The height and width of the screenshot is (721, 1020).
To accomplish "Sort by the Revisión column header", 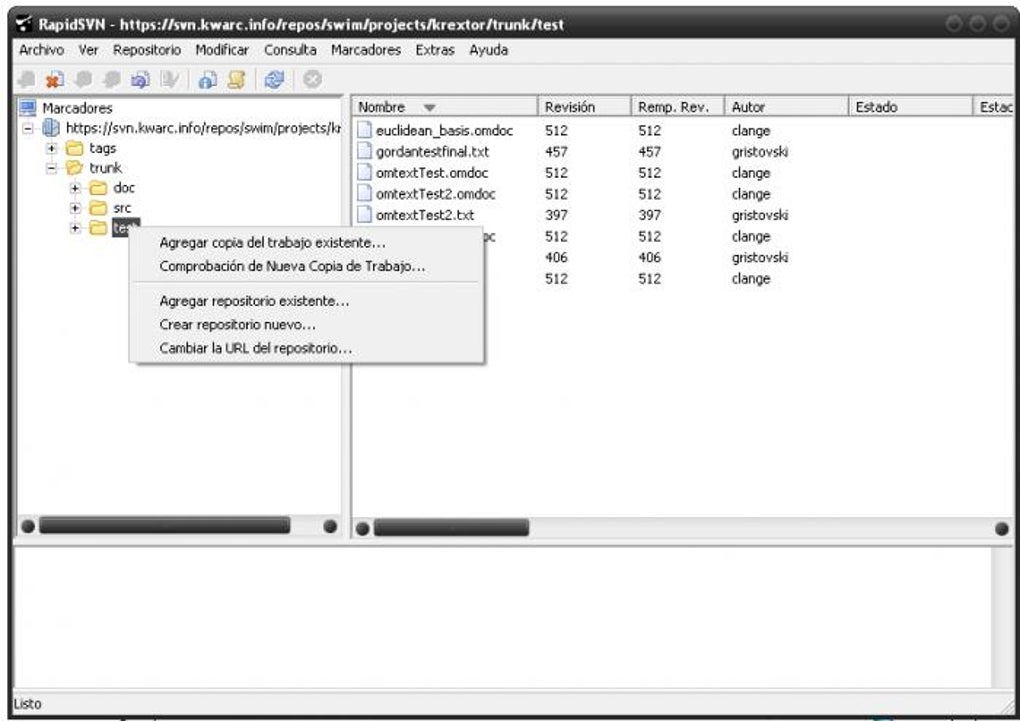I will (x=584, y=107).
